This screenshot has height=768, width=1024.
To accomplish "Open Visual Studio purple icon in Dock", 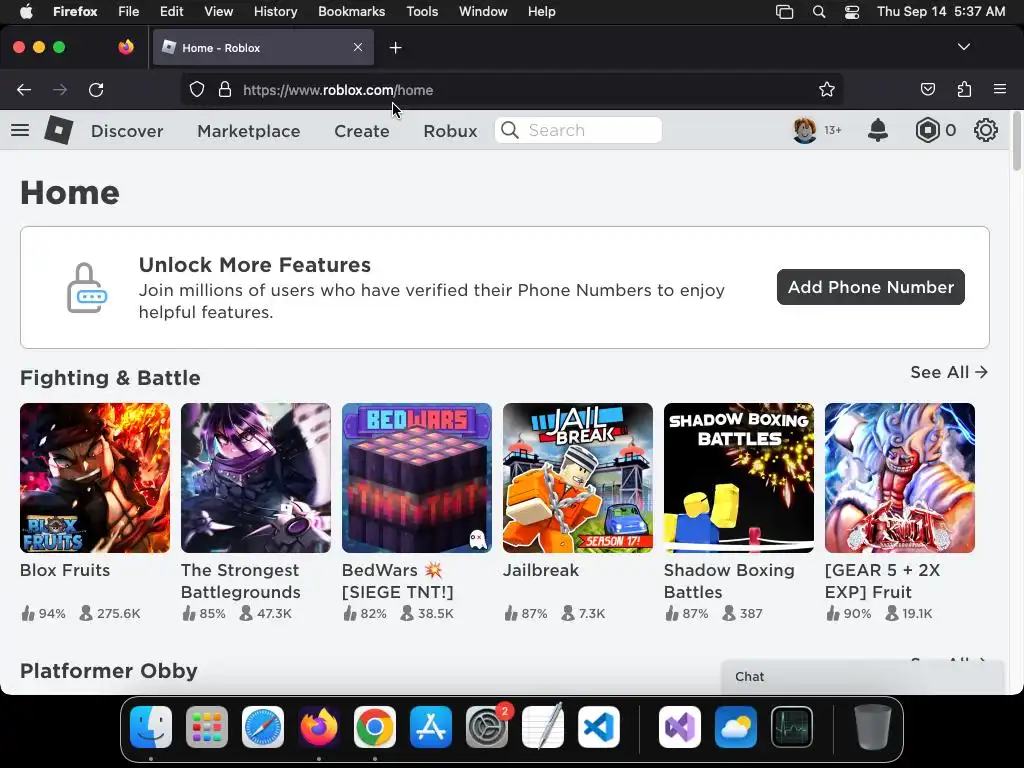I will pos(680,727).
